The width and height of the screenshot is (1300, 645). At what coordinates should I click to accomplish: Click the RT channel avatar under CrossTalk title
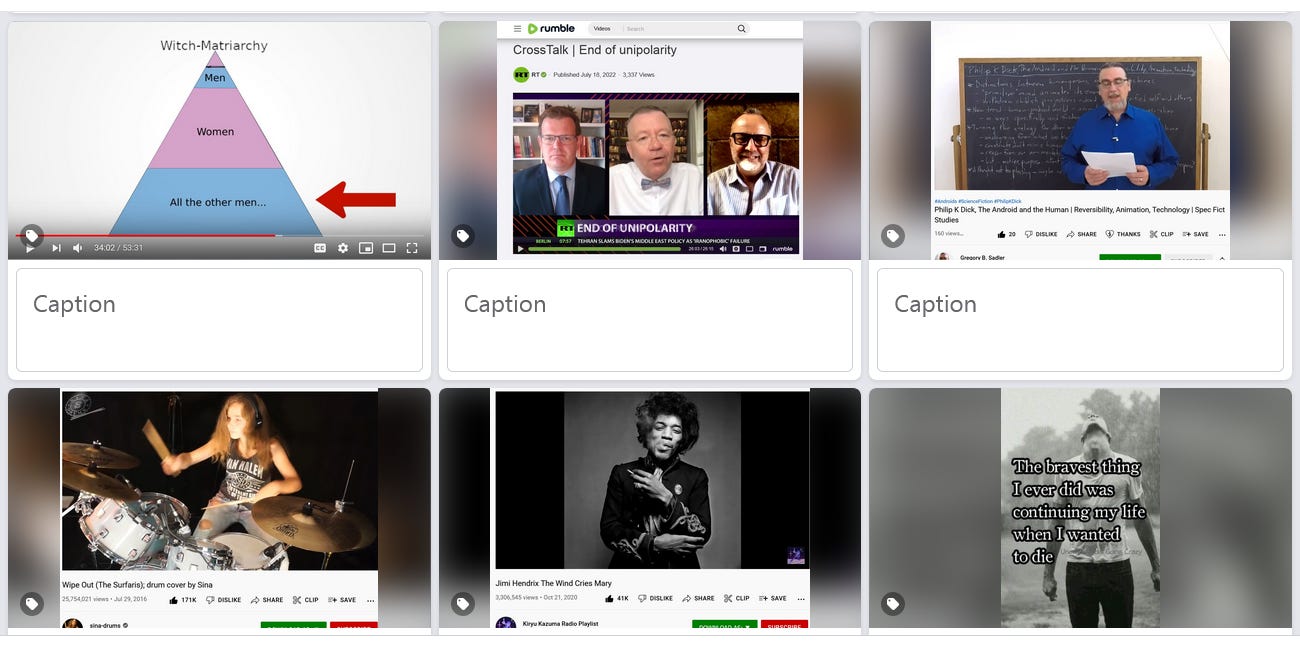(521, 74)
